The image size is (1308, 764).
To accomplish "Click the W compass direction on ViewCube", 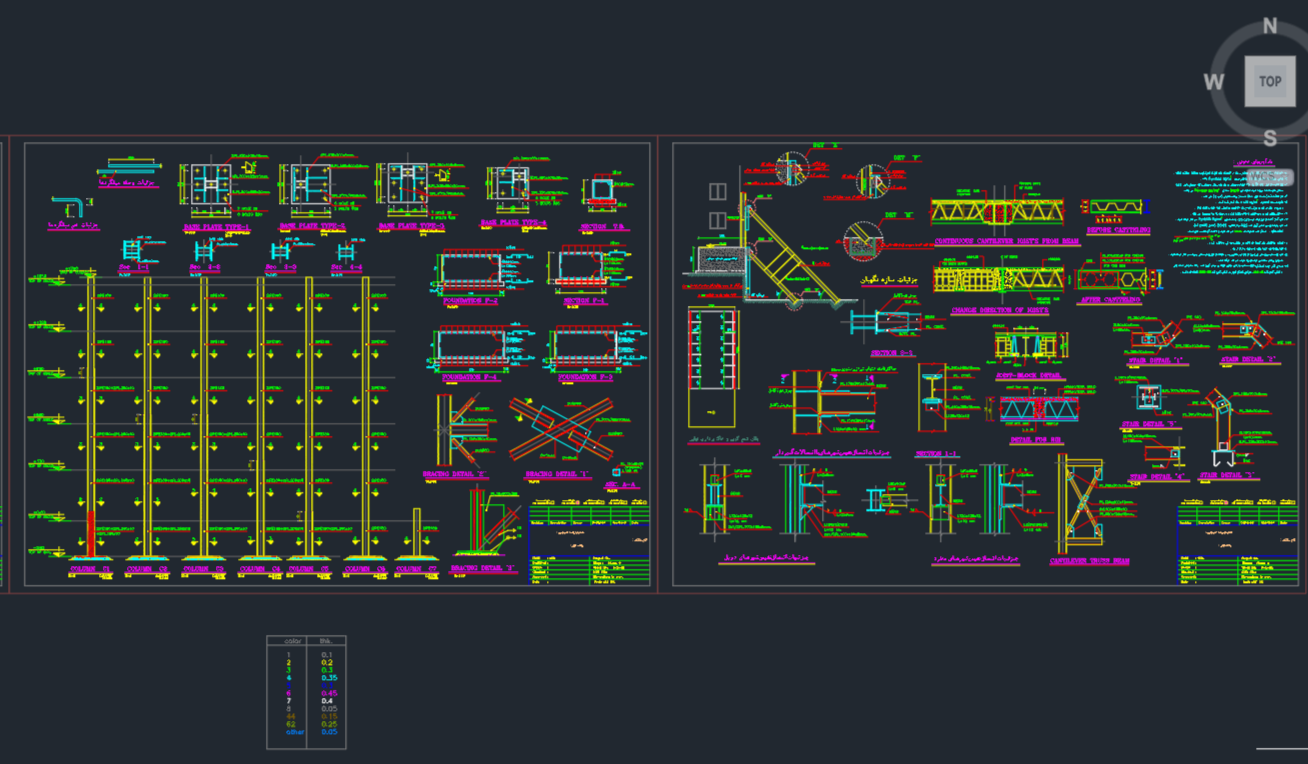I will tap(1214, 82).
